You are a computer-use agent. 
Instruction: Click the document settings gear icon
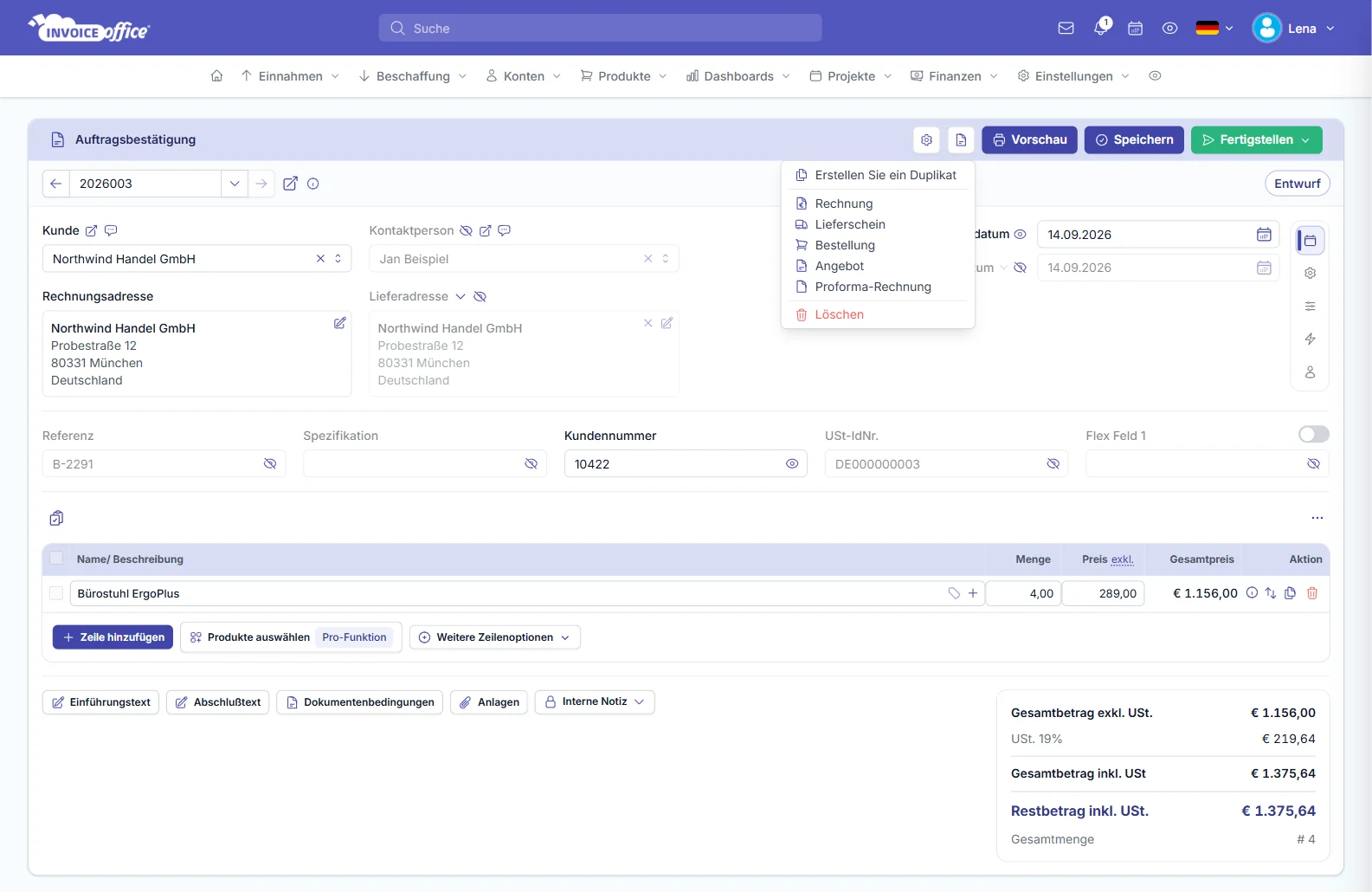pyautogui.click(x=926, y=139)
